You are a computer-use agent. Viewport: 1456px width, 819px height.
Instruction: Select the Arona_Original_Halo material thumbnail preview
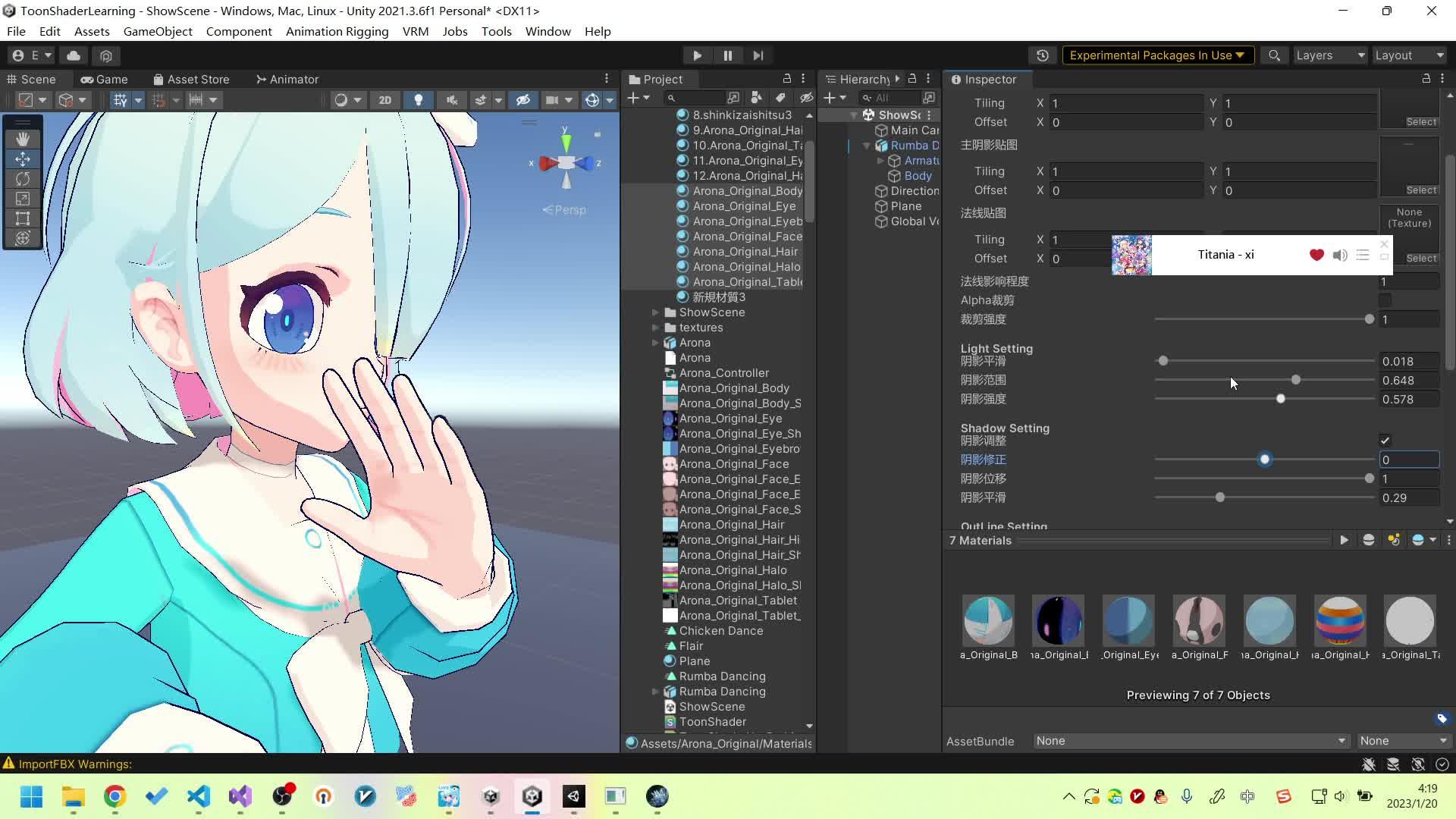pyautogui.click(x=1340, y=621)
